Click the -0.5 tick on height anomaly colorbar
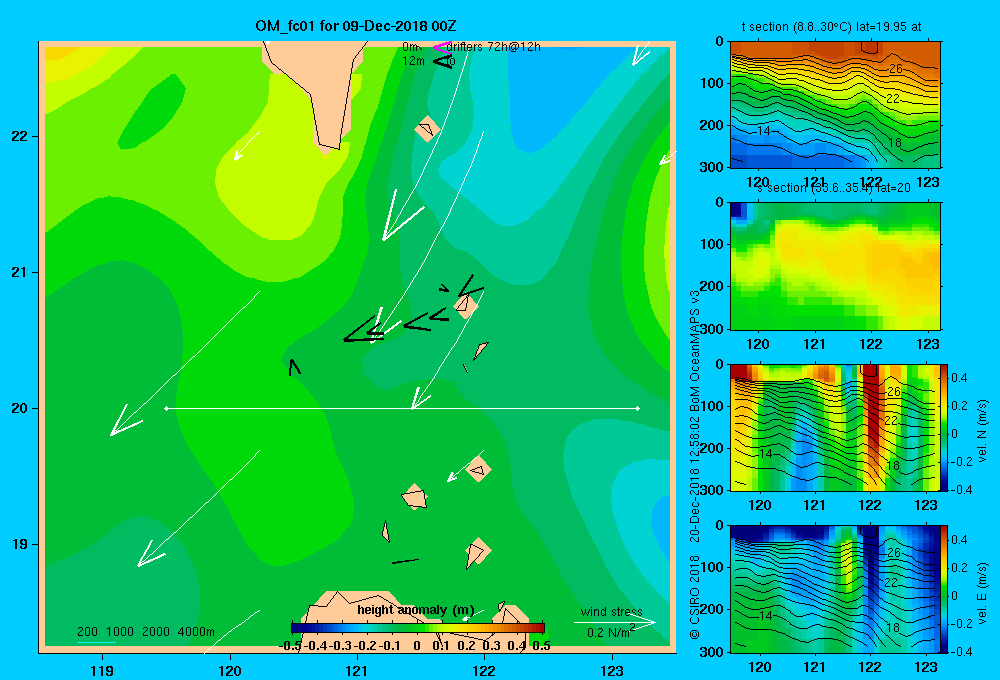The width and height of the screenshot is (1000, 680). (290, 646)
